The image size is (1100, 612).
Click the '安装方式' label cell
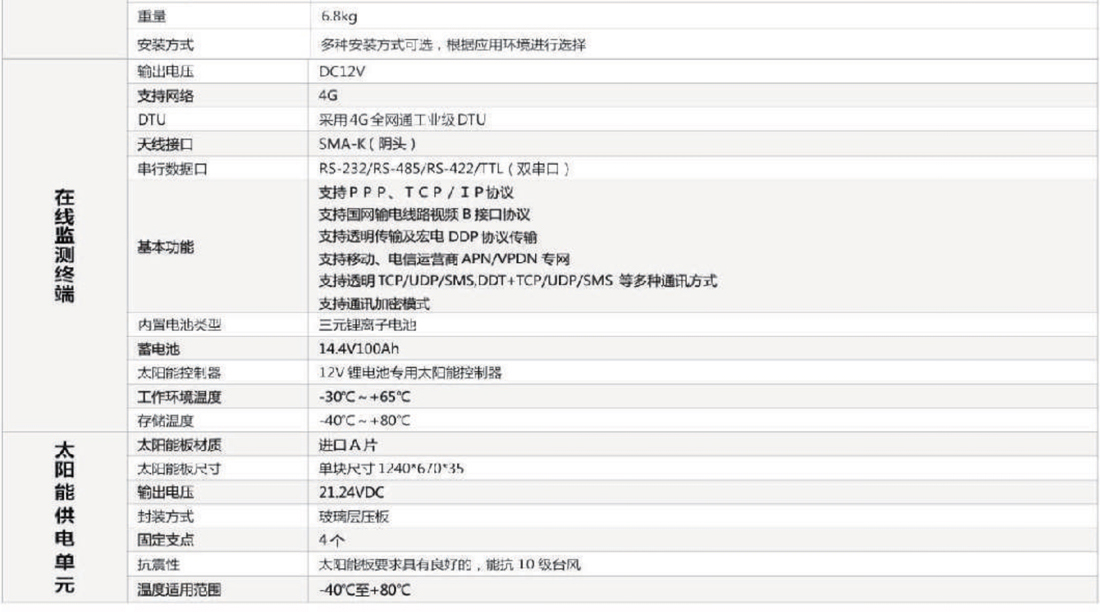pos(165,45)
